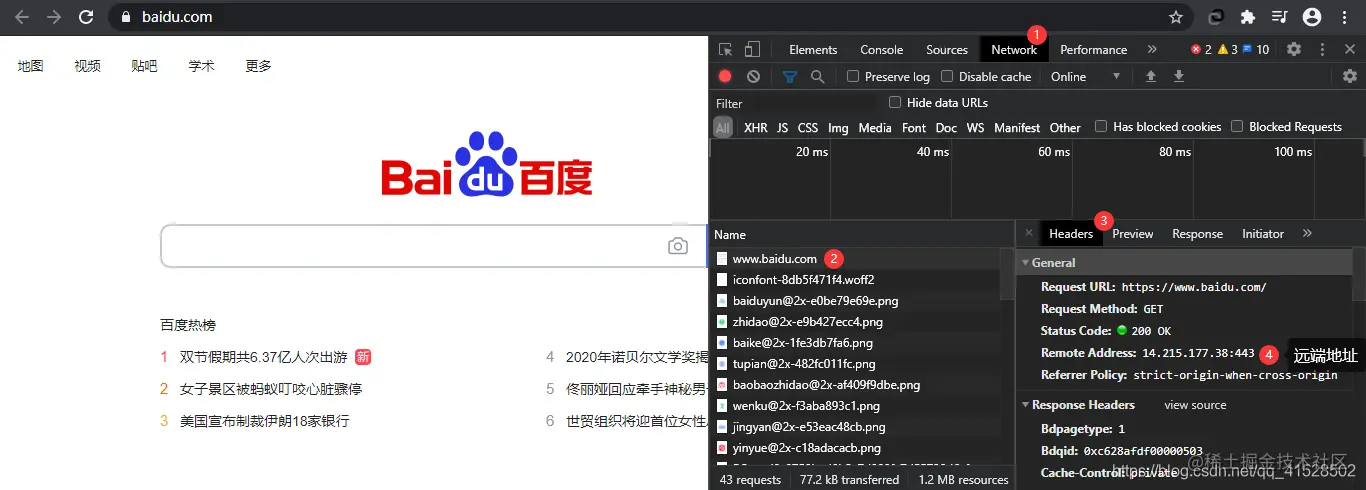Click the camera image search icon
The height and width of the screenshot is (490, 1366).
678,246
